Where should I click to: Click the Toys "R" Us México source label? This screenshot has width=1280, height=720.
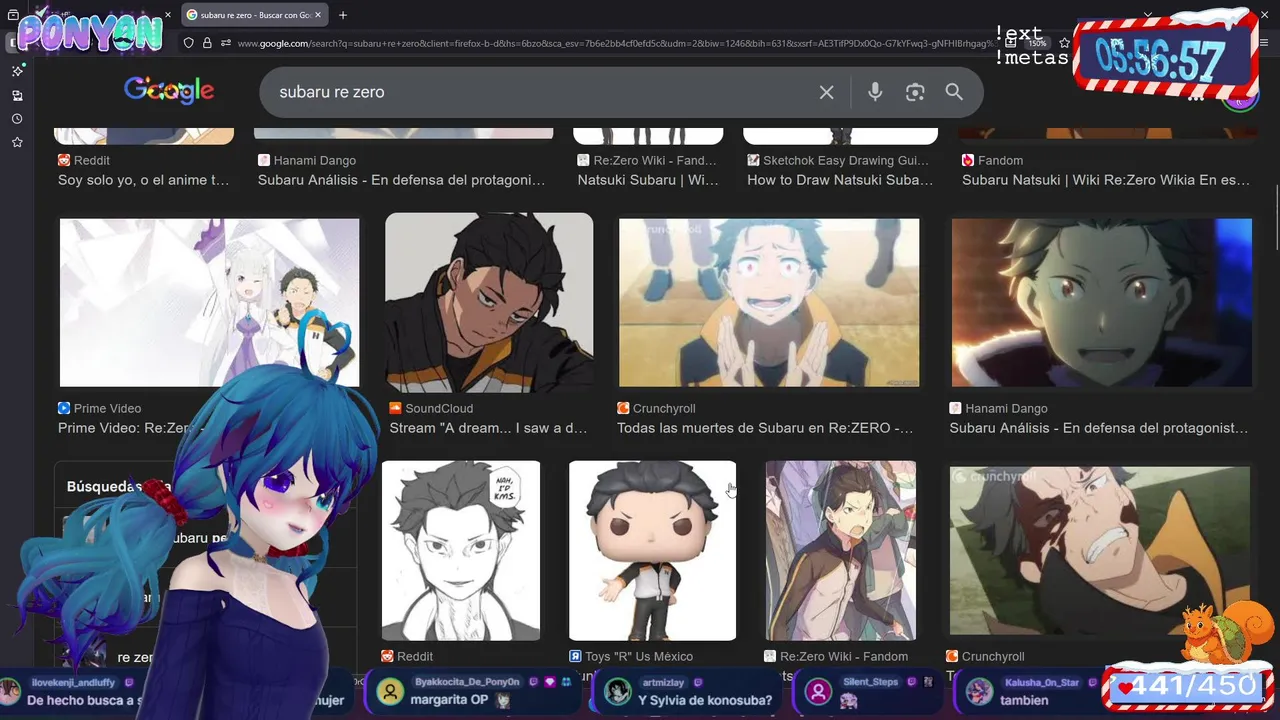pyautogui.click(x=631, y=656)
